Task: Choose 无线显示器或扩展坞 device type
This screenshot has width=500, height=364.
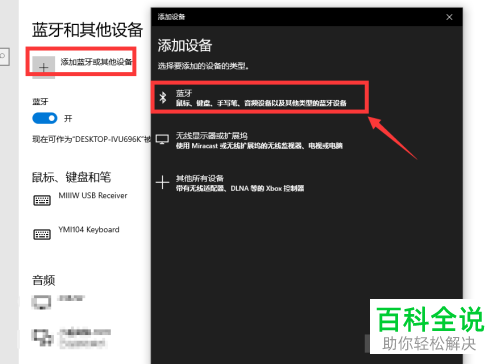Action: (259, 140)
